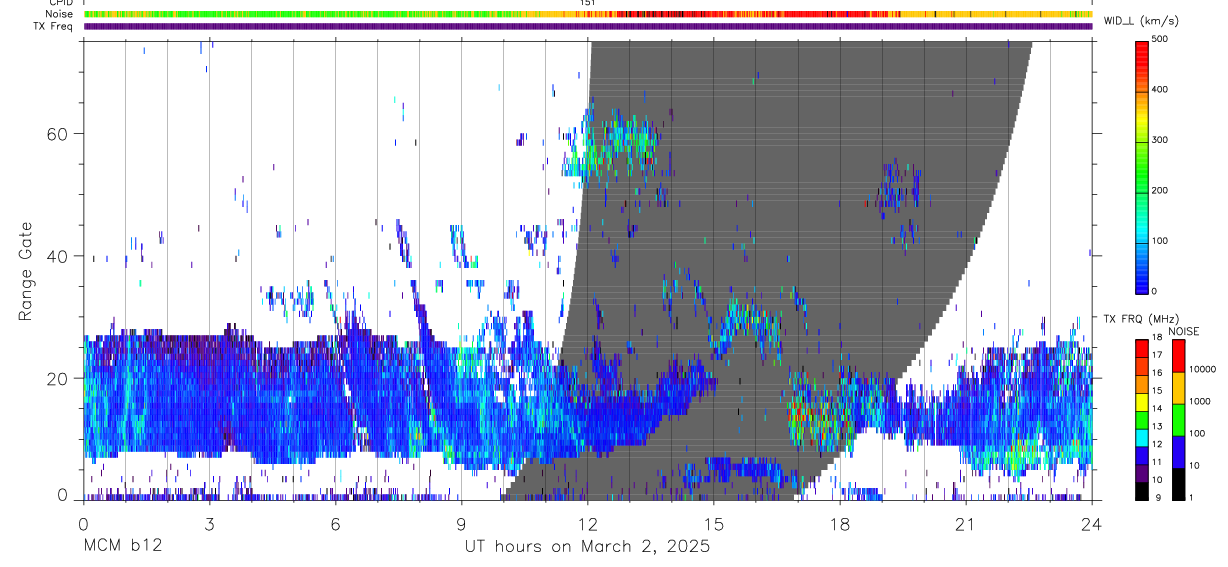
Task: Select the 18 MHz label in TX FRQ legend
Action: [x=1157, y=338]
